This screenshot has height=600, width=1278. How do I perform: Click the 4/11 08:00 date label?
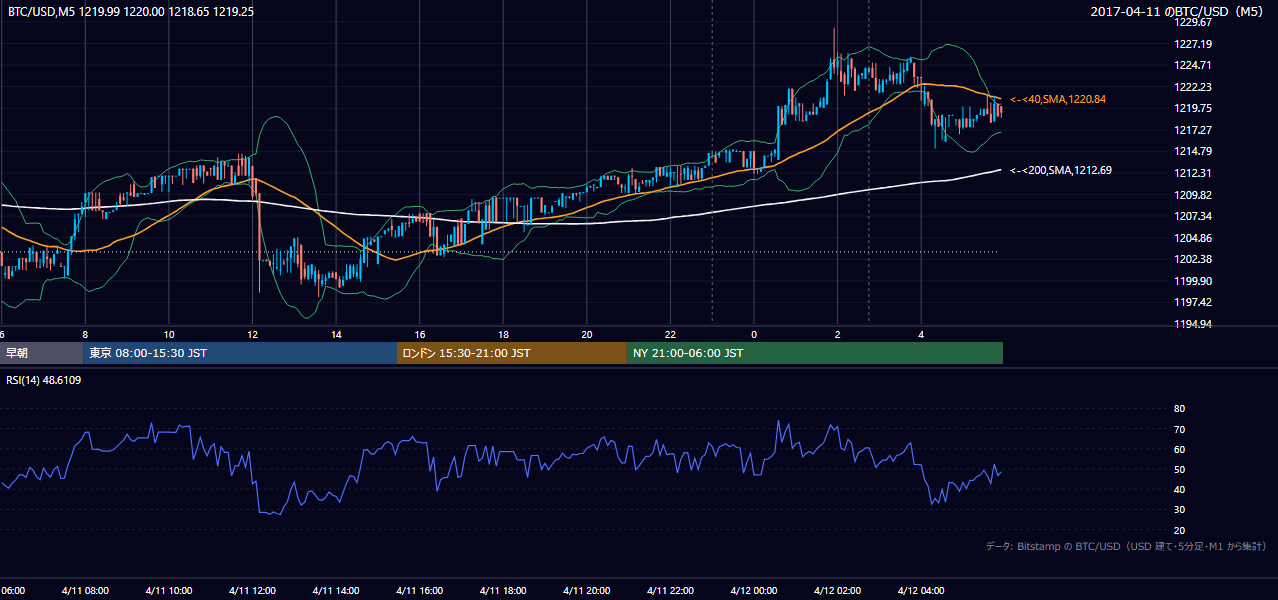click(x=85, y=590)
